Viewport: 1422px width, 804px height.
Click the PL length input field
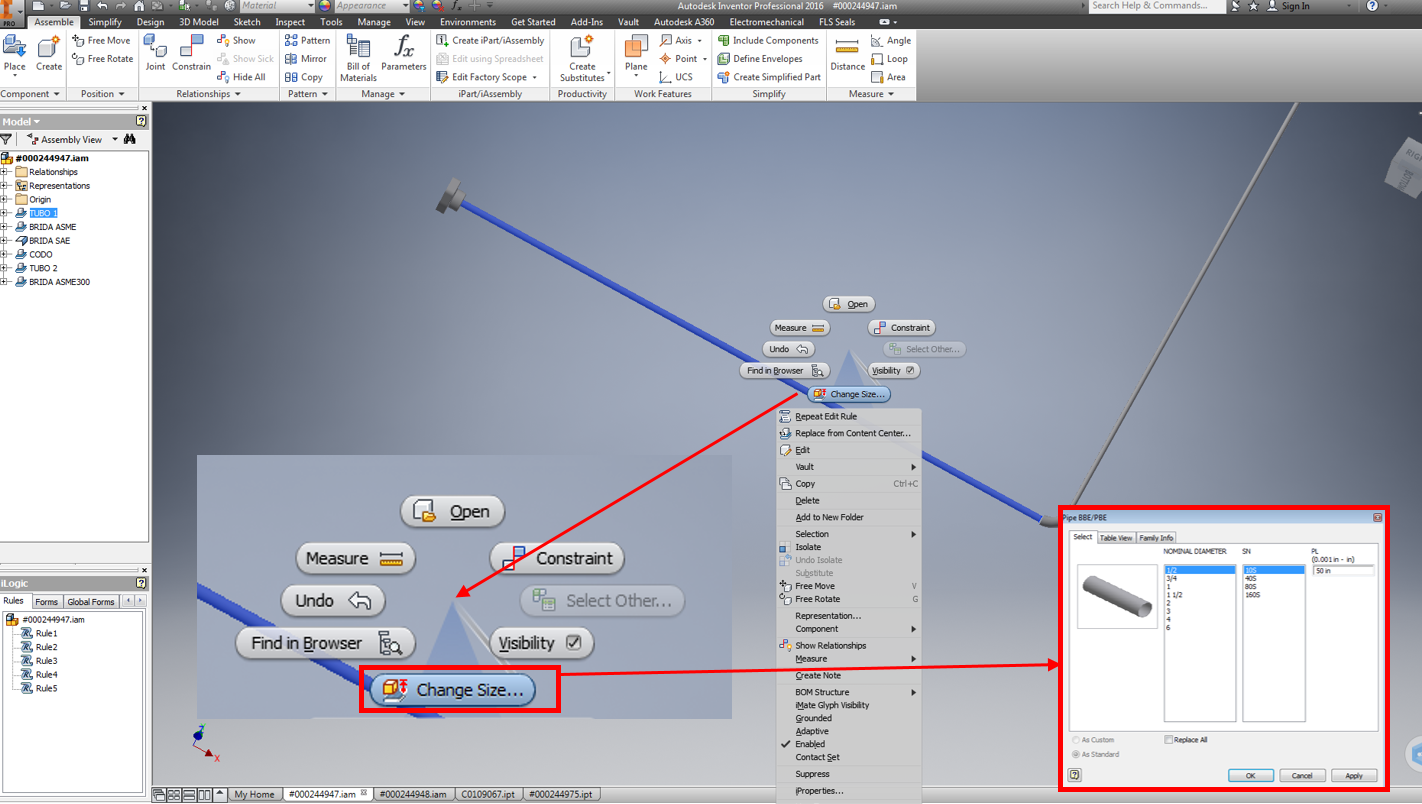(x=1343, y=570)
